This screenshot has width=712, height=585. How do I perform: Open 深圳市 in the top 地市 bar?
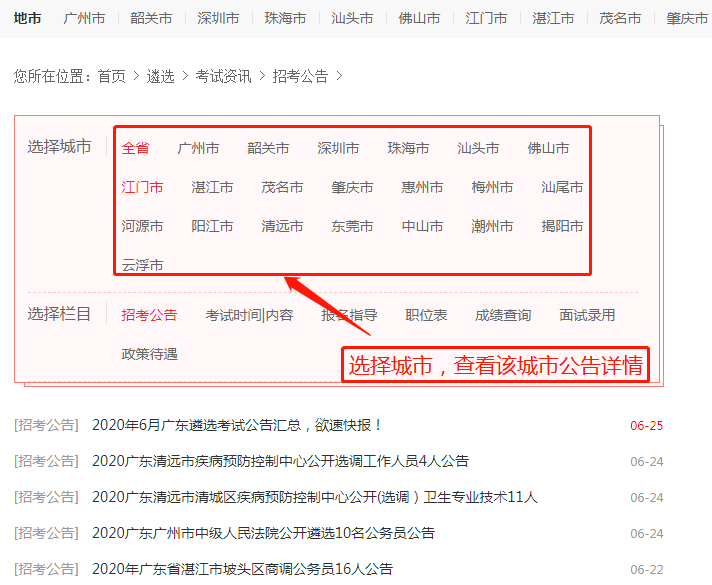coord(218,18)
